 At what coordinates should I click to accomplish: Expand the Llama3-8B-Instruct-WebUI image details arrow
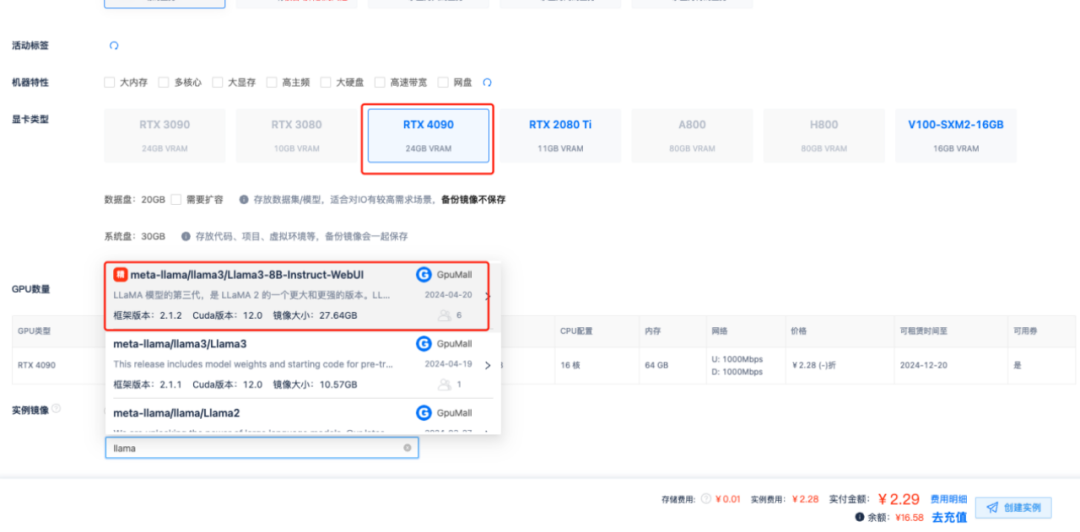[488, 296]
